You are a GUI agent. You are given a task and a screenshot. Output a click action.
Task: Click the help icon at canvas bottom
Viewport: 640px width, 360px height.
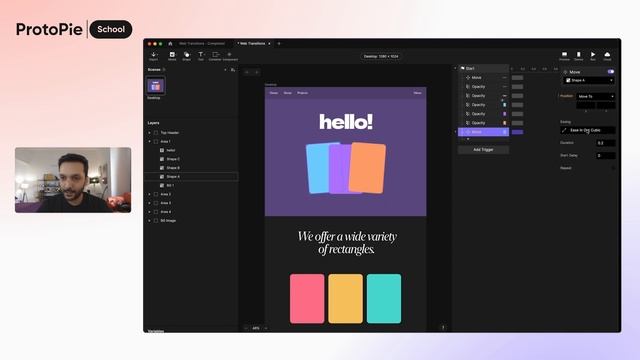point(443,327)
